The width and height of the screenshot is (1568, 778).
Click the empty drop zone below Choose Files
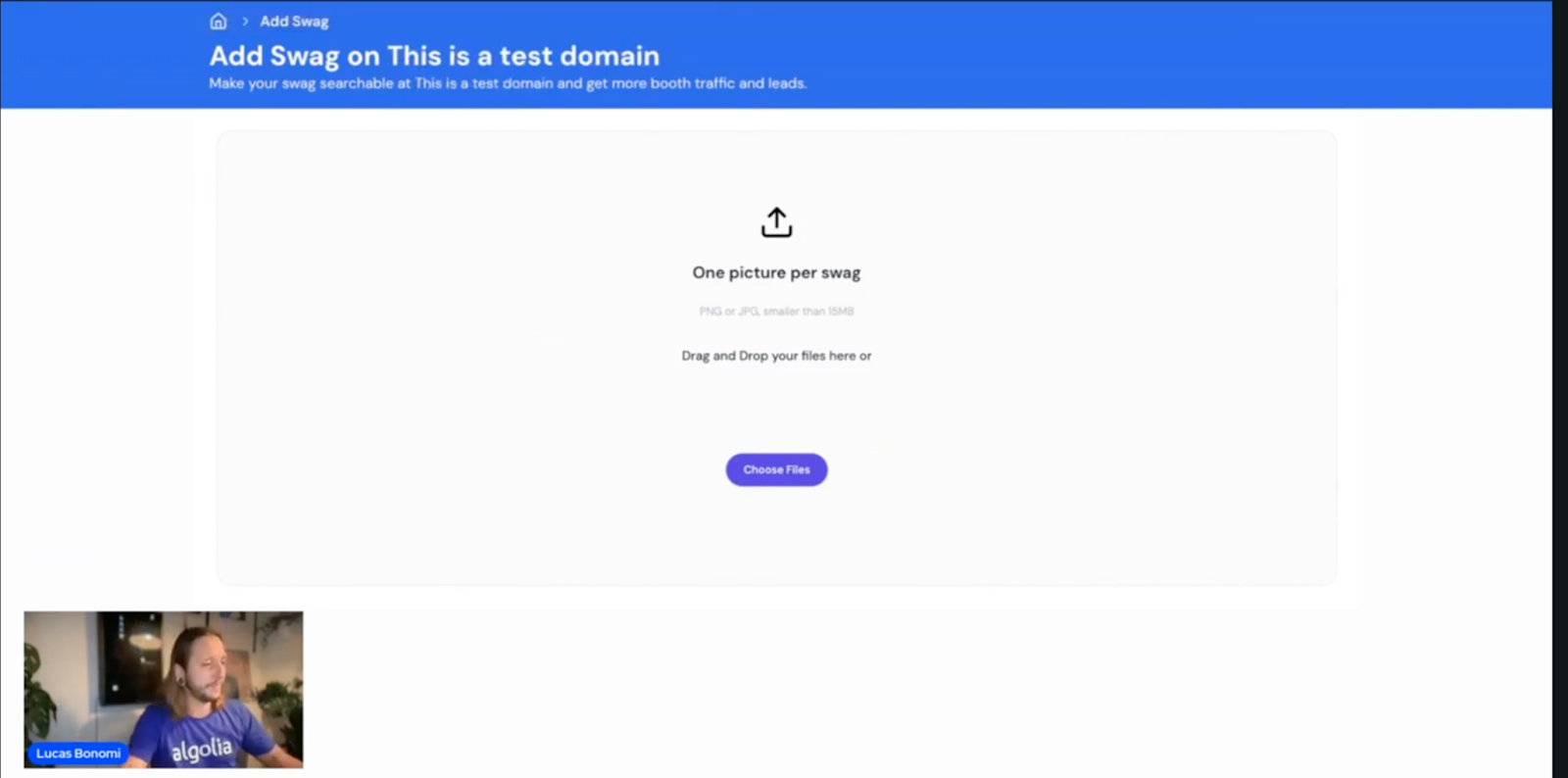[x=776, y=534]
